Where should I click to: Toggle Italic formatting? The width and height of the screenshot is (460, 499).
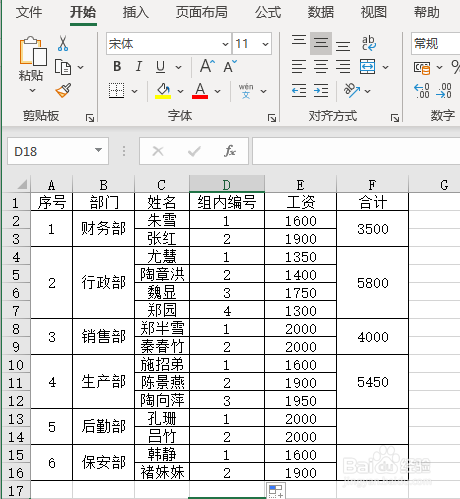(139, 67)
